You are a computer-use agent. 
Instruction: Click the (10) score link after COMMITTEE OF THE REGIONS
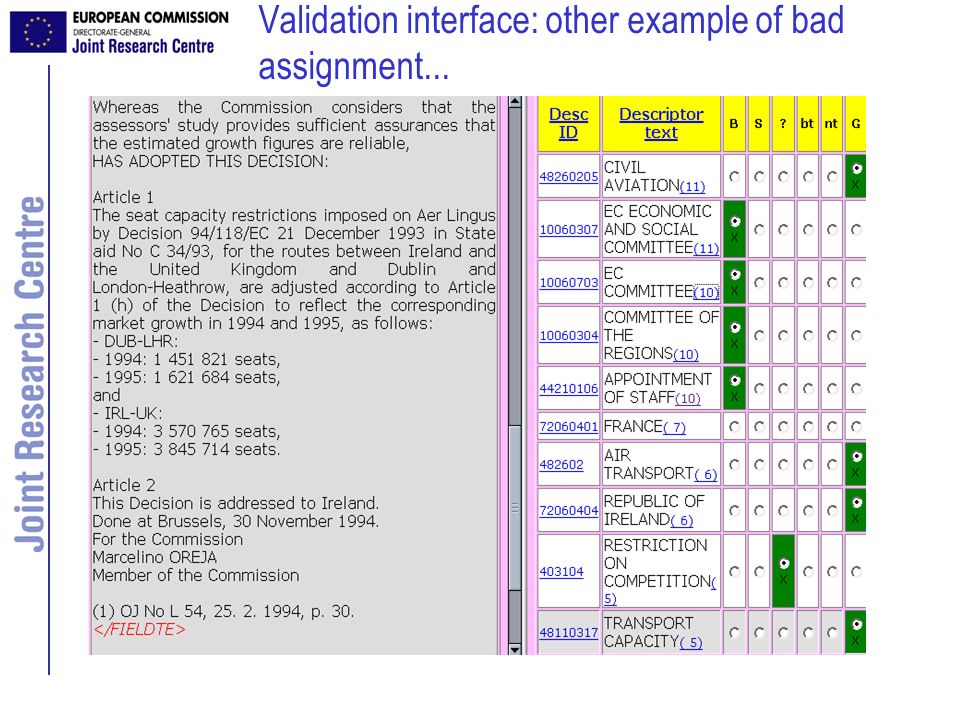point(686,354)
